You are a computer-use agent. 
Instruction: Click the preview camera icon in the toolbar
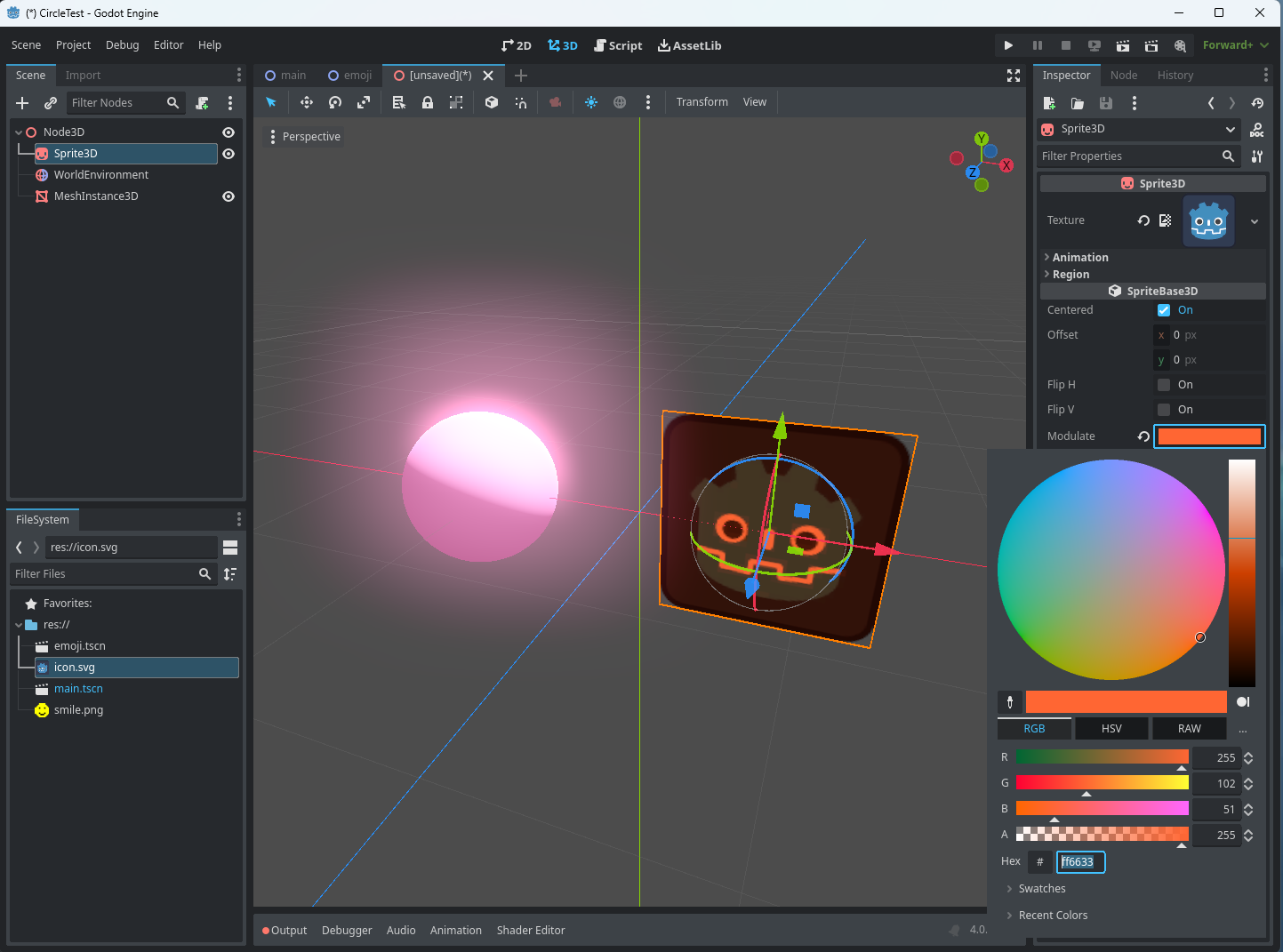pyautogui.click(x=555, y=102)
